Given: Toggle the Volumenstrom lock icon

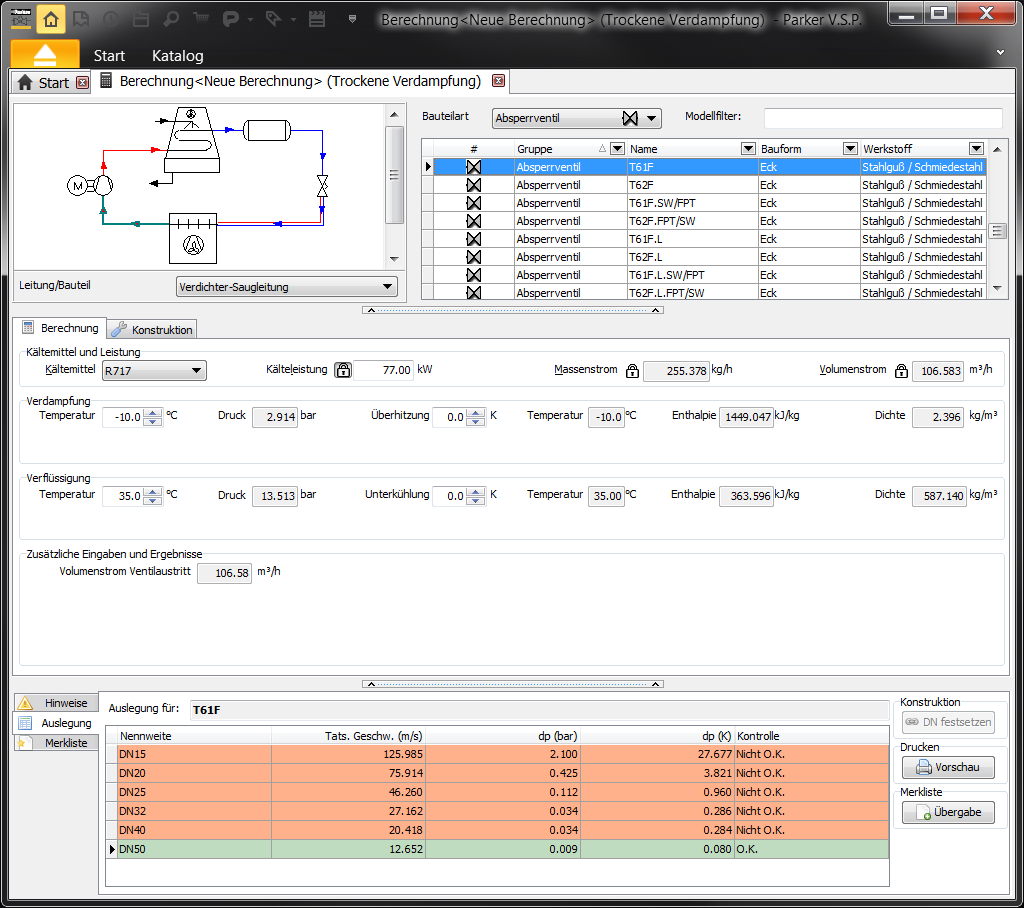Looking at the screenshot, I should pyautogui.click(x=899, y=371).
